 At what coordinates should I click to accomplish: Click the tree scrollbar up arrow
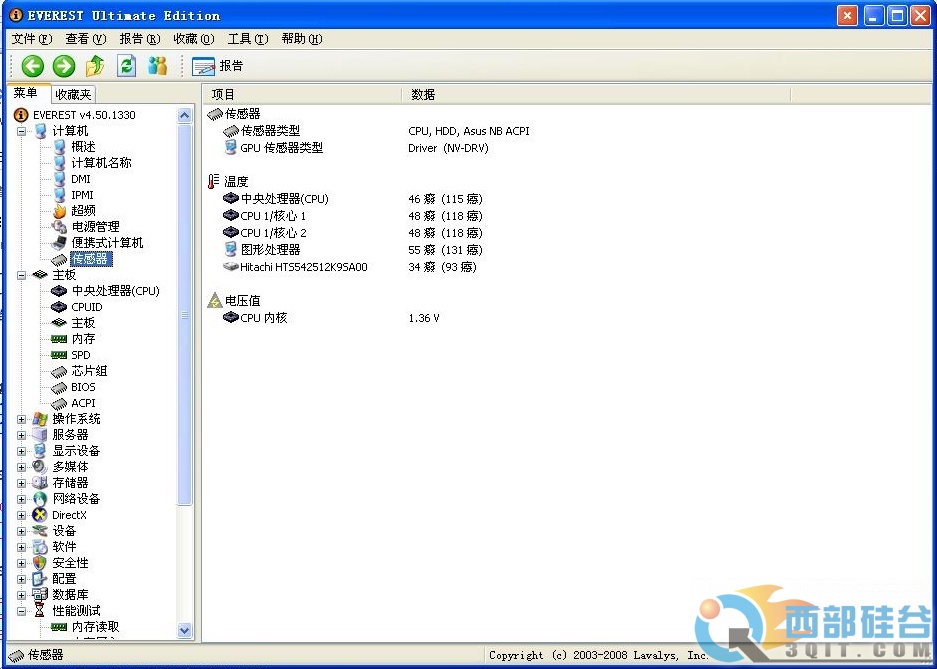[185, 115]
